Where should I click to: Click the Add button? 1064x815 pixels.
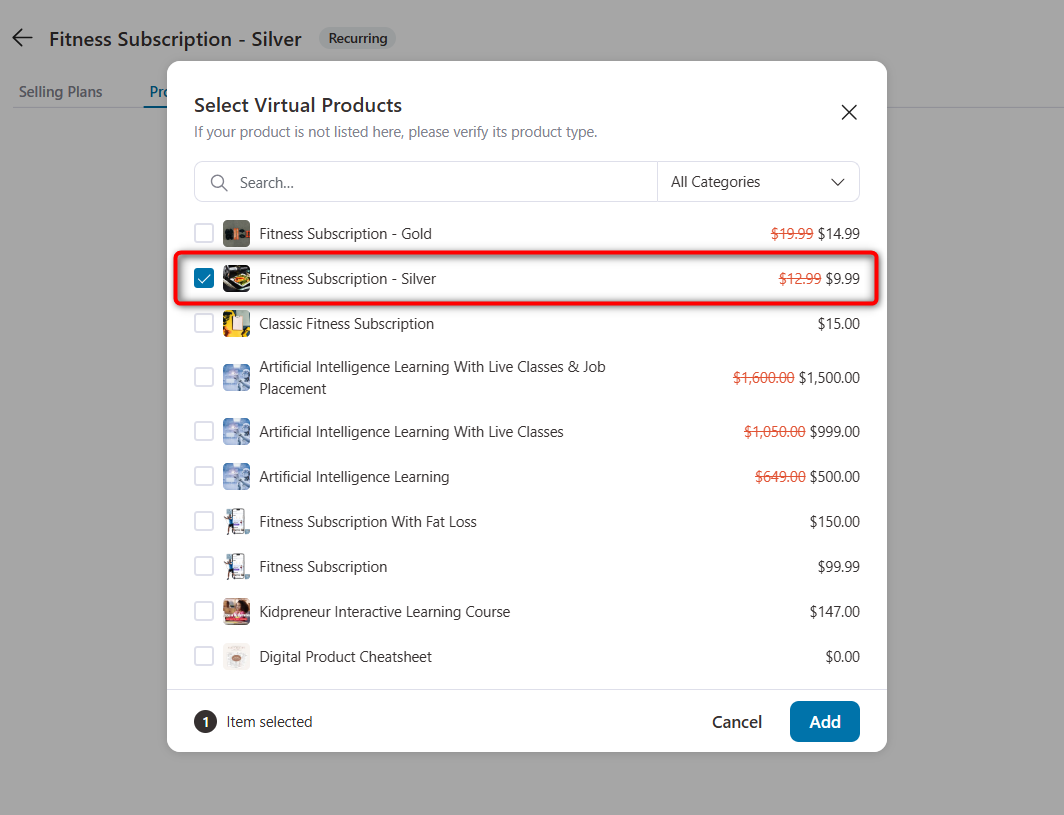[824, 721]
